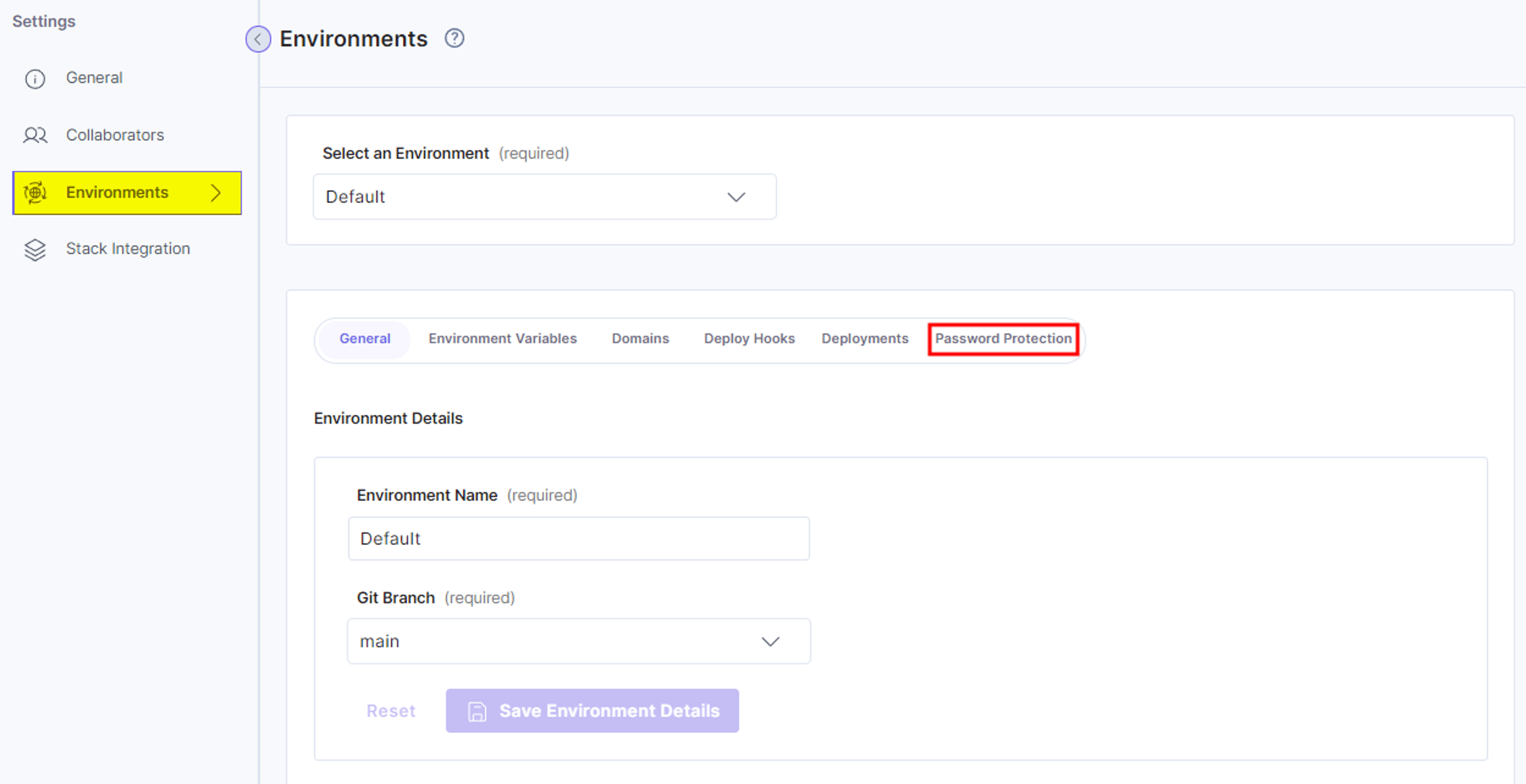
Task: Click the Environment Name label
Action: (427, 495)
